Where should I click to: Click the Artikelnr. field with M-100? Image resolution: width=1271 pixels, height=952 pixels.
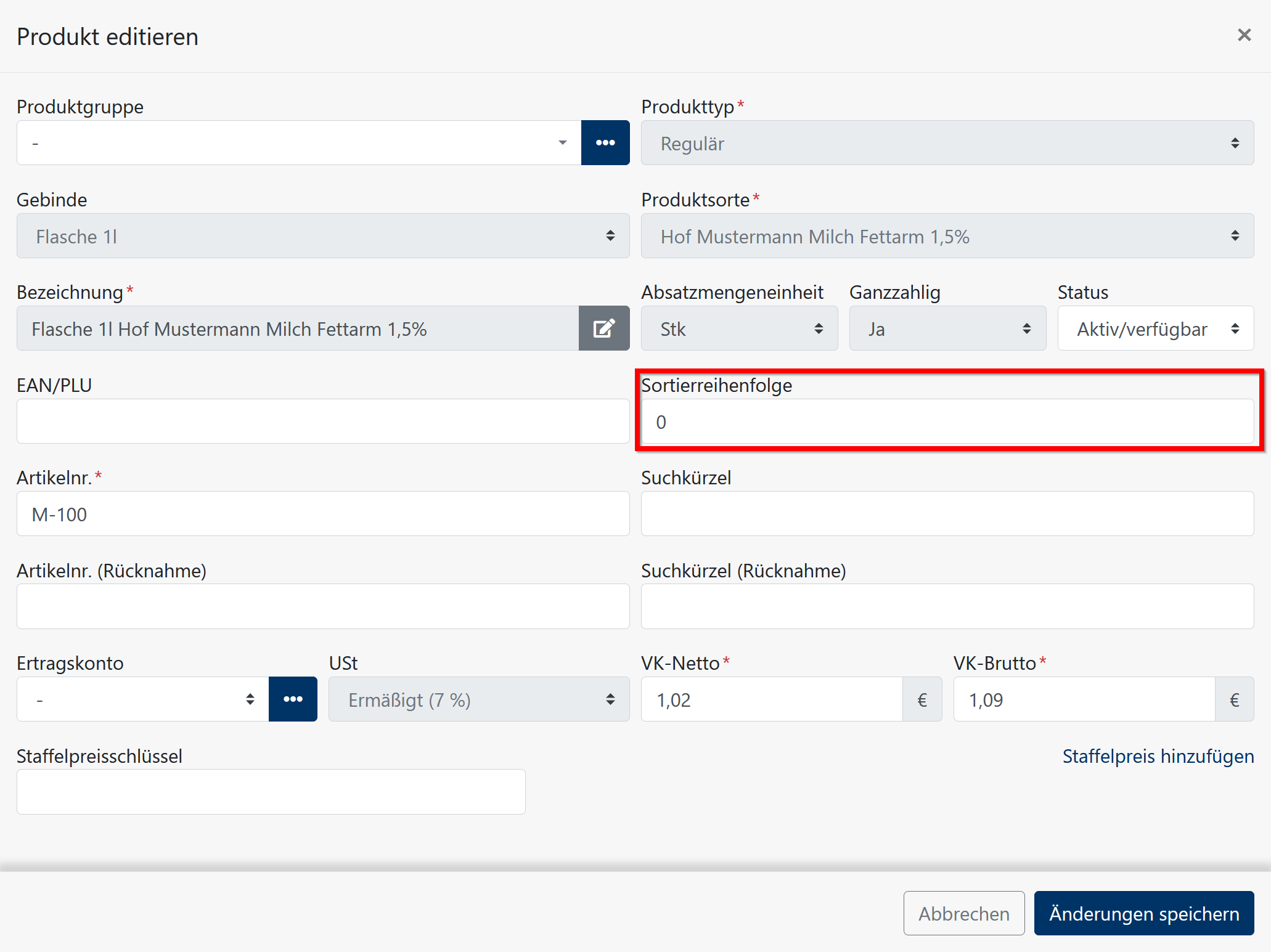point(323,514)
